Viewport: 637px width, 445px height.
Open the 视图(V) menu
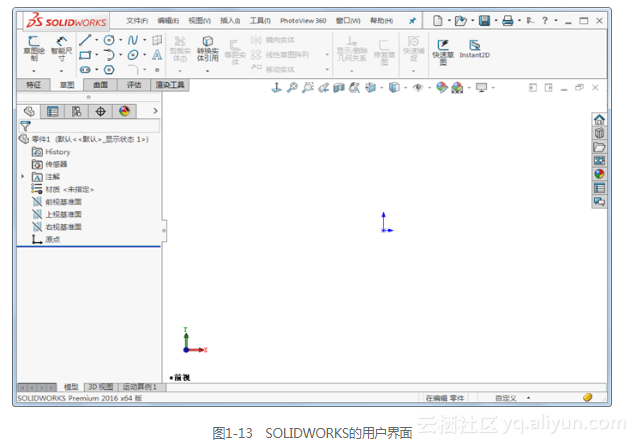(199, 21)
